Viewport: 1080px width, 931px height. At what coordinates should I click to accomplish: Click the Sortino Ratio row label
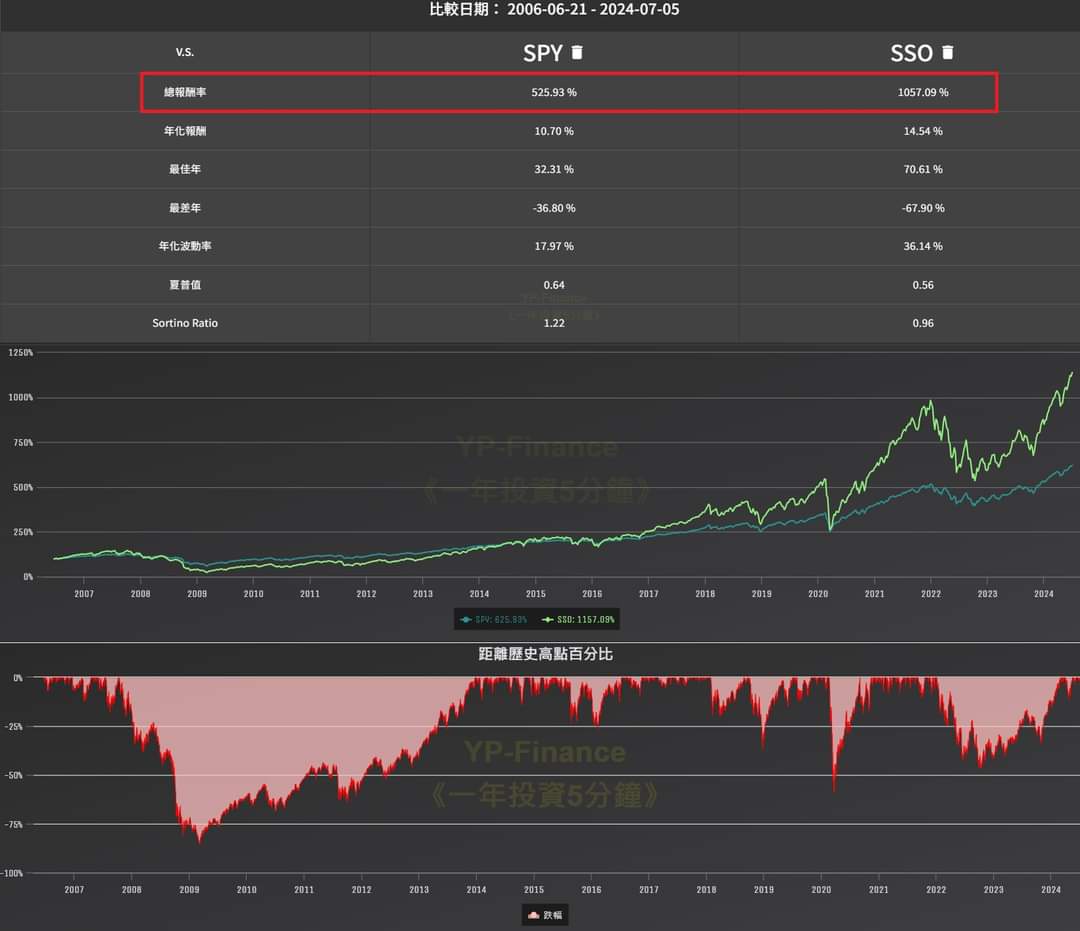185,323
